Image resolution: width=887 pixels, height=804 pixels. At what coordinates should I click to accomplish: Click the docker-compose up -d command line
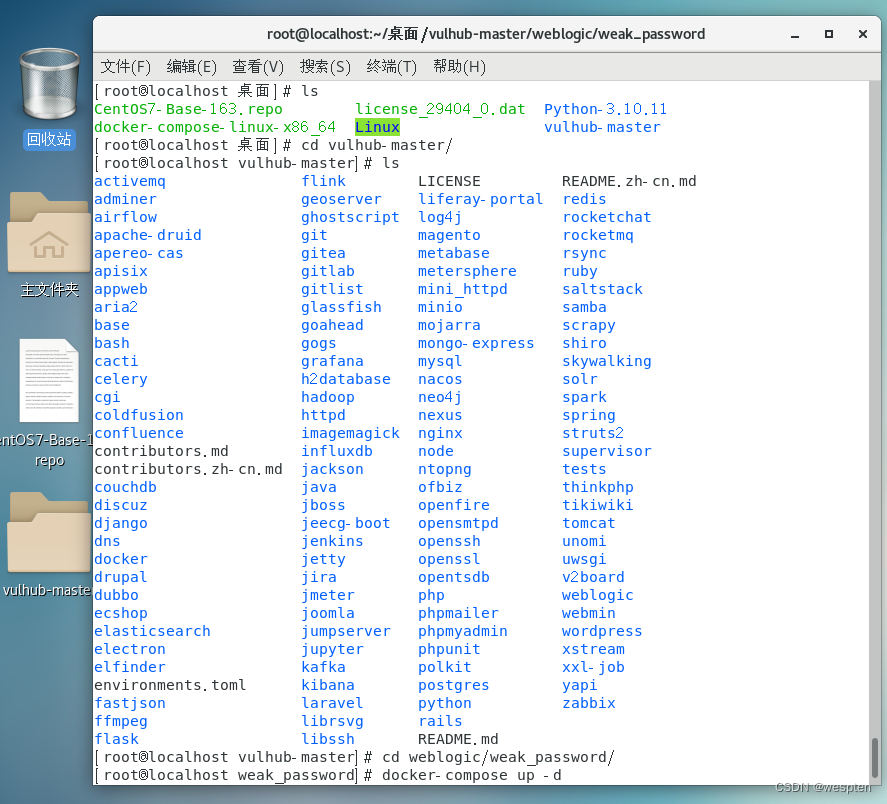(472, 775)
